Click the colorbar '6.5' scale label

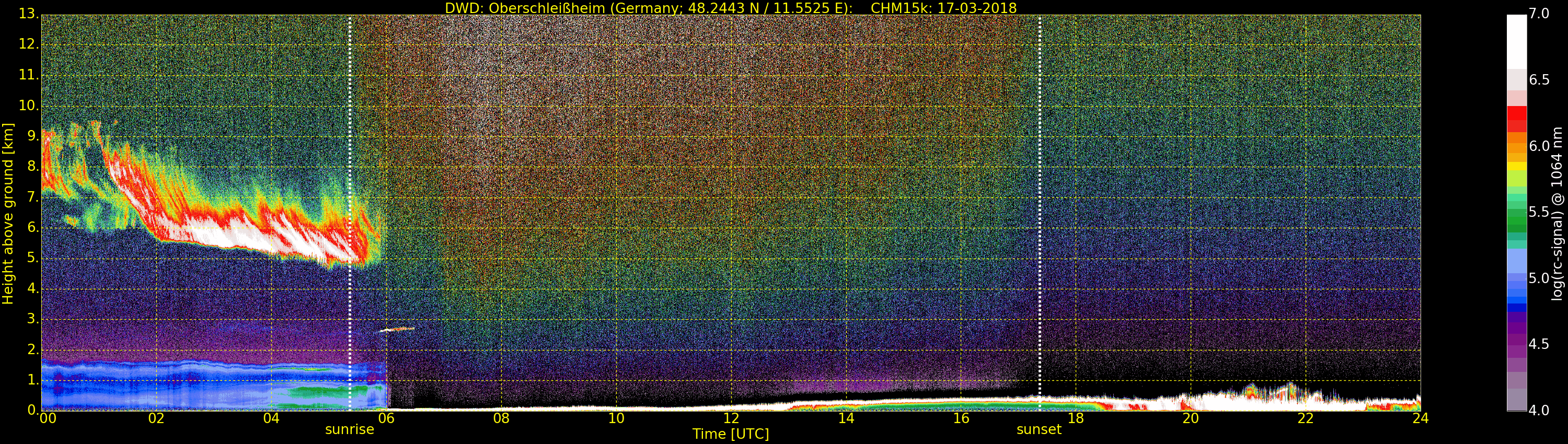pyautogui.click(x=1539, y=80)
